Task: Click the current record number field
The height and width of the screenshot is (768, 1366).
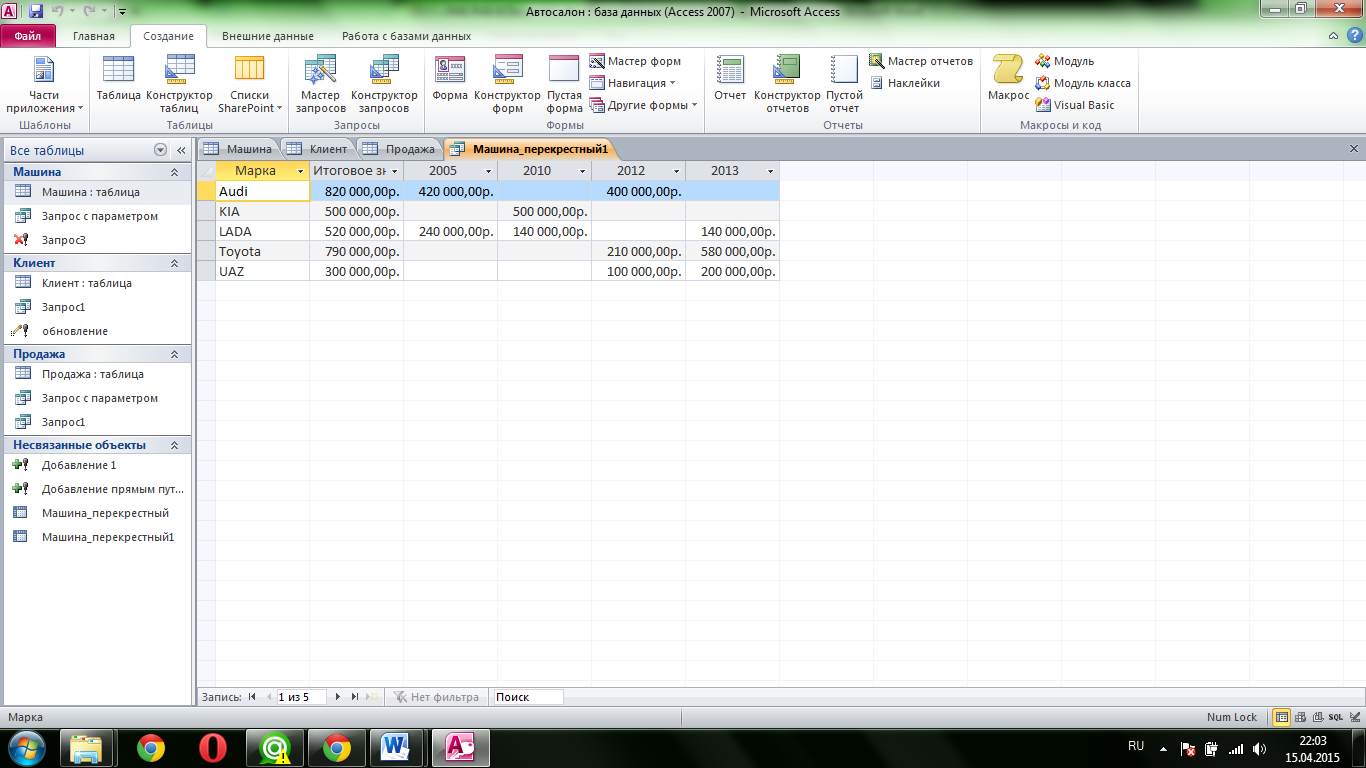Action: (300, 697)
